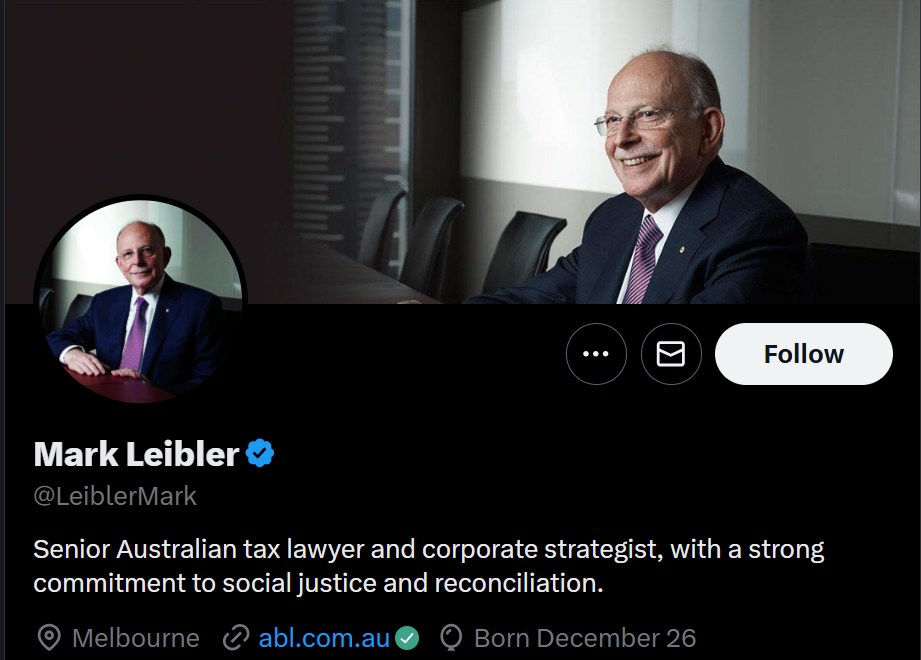Open the circular profile picture
Screen dimensions: 921x660
click(140, 300)
